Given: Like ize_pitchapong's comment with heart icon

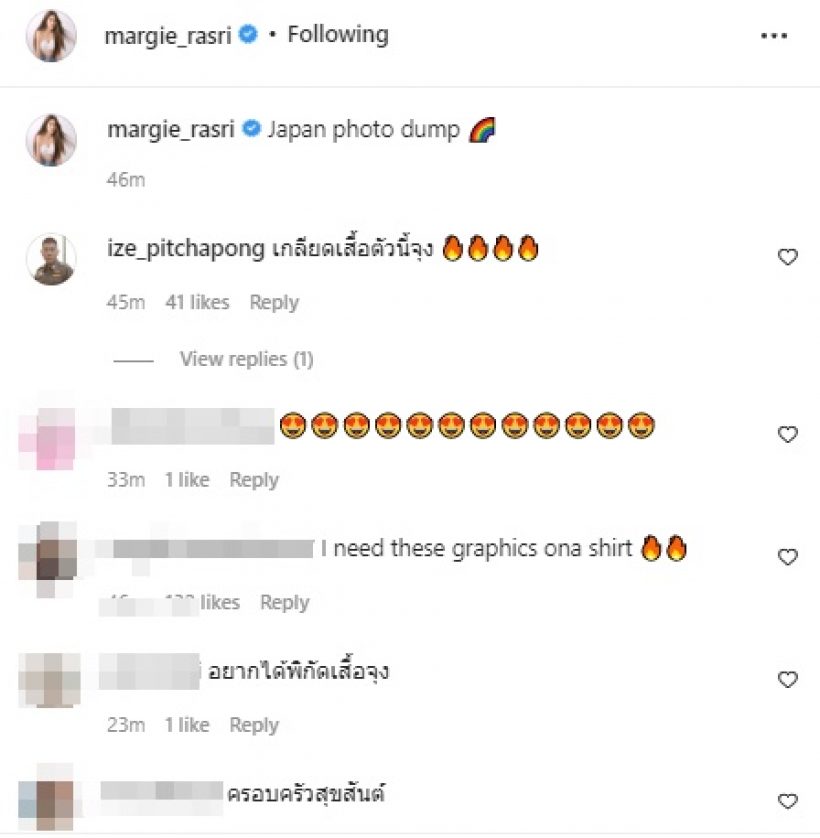Looking at the screenshot, I should [787, 257].
